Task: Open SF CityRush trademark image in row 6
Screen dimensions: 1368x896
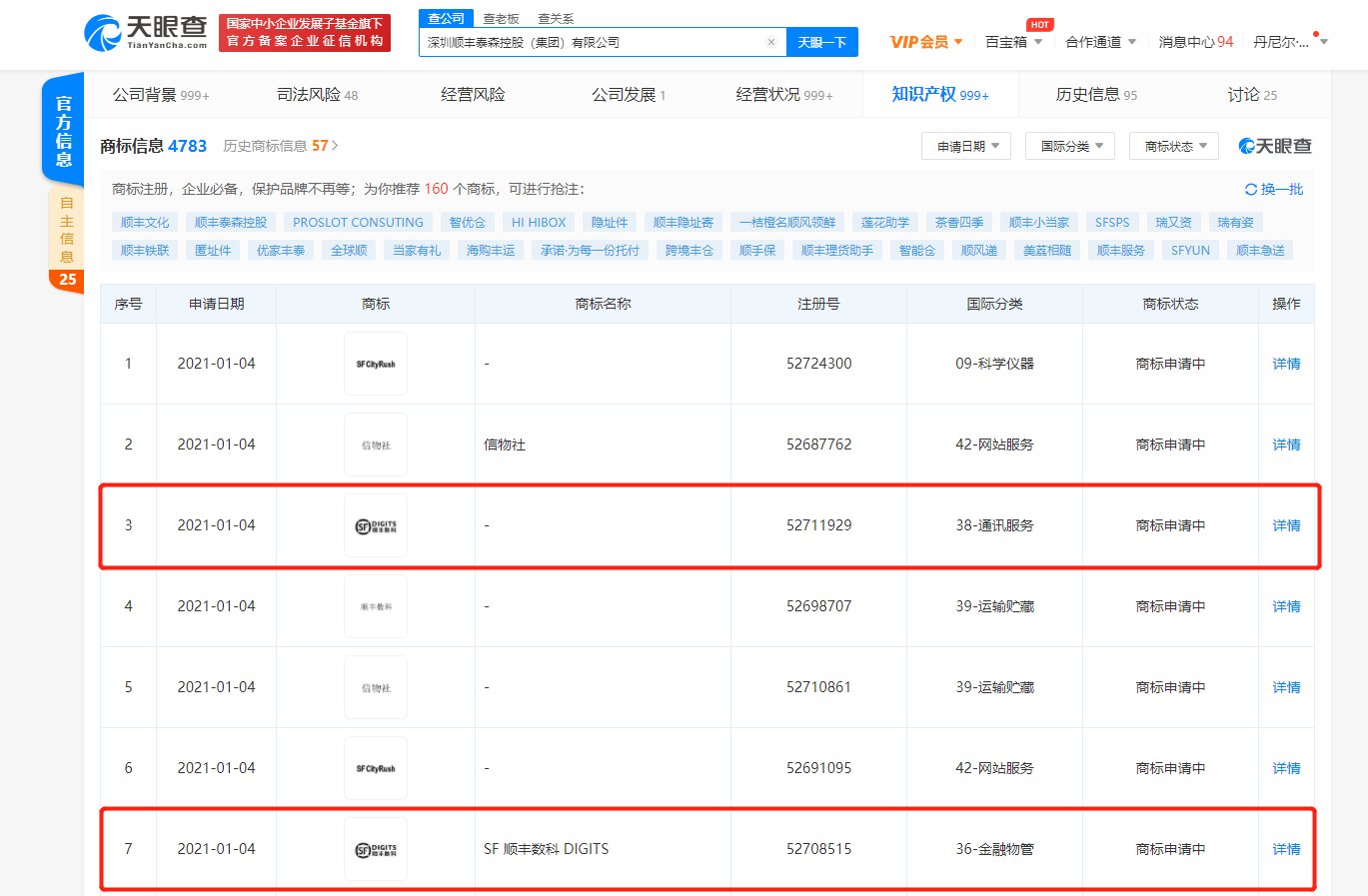Action: 376,768
